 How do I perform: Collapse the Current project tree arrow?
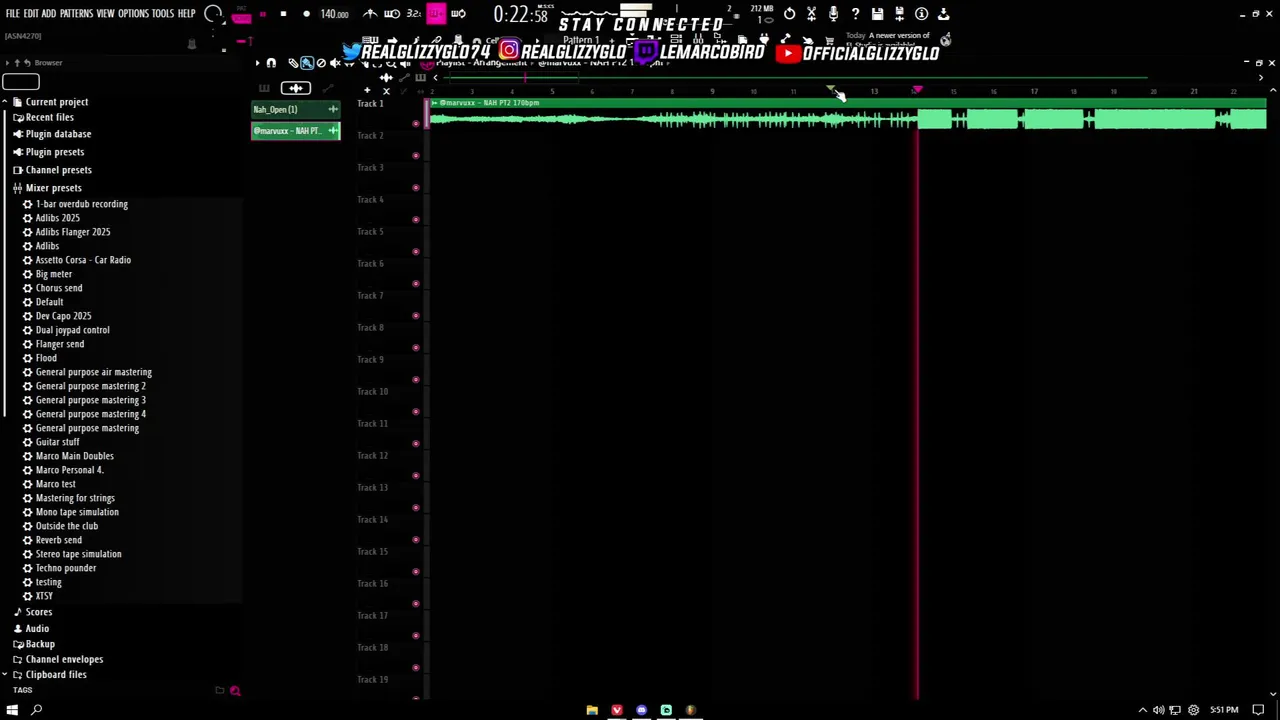[x=5, y=102]
